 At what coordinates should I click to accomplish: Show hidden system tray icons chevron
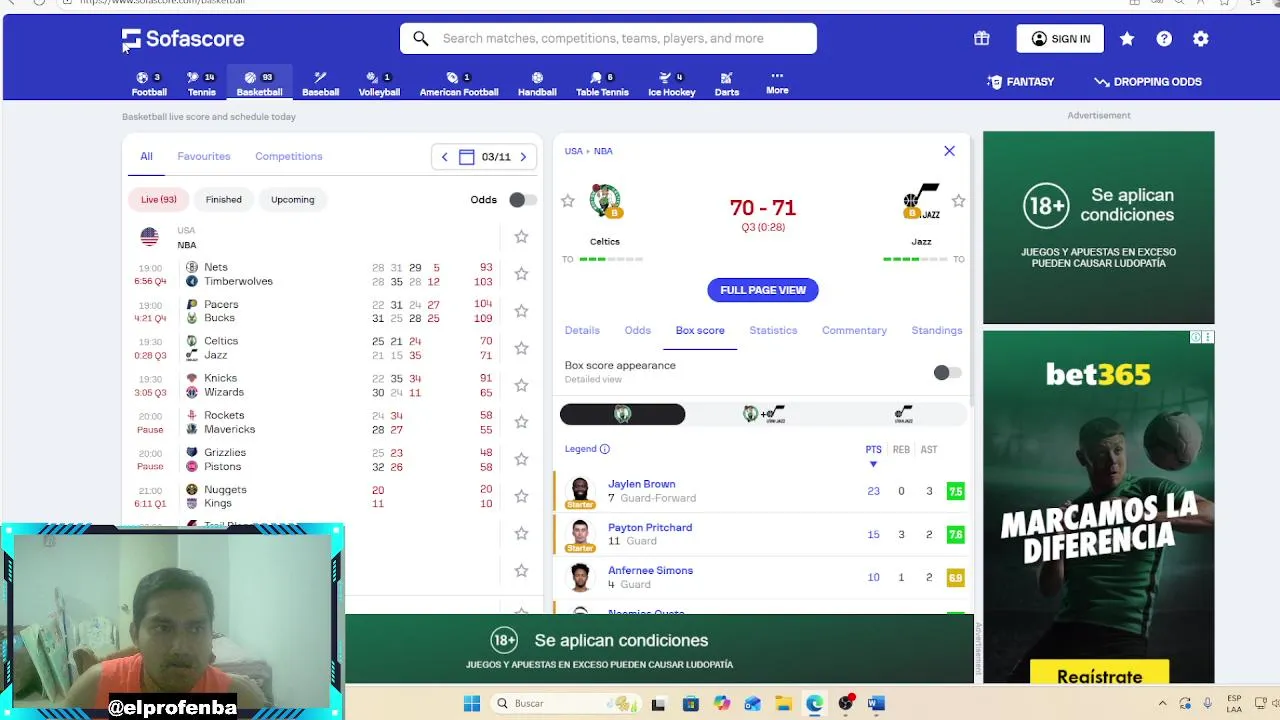pos(1162,703)
